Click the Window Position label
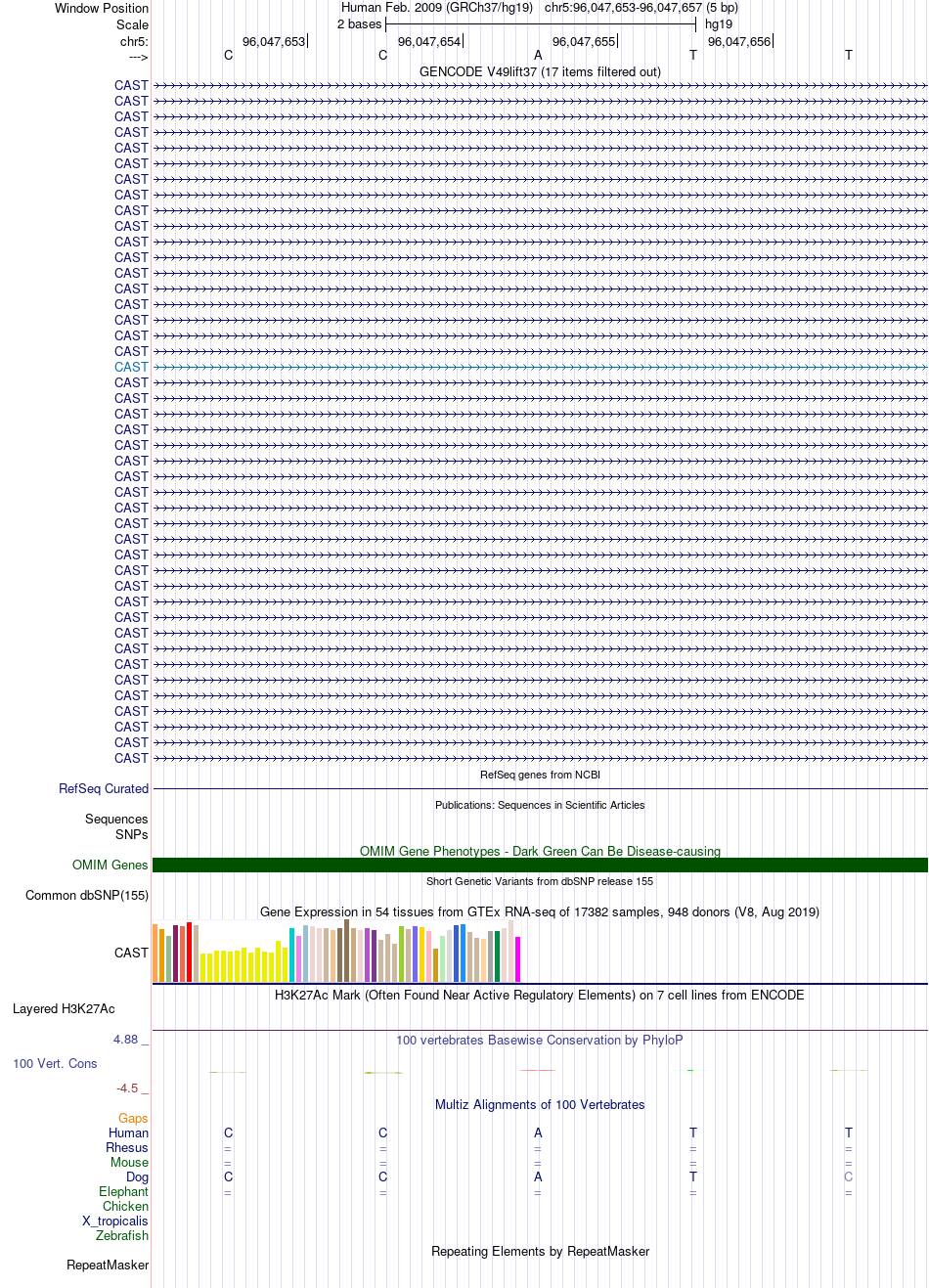This screenshot has height=1288, width=929. coord(102,8)
